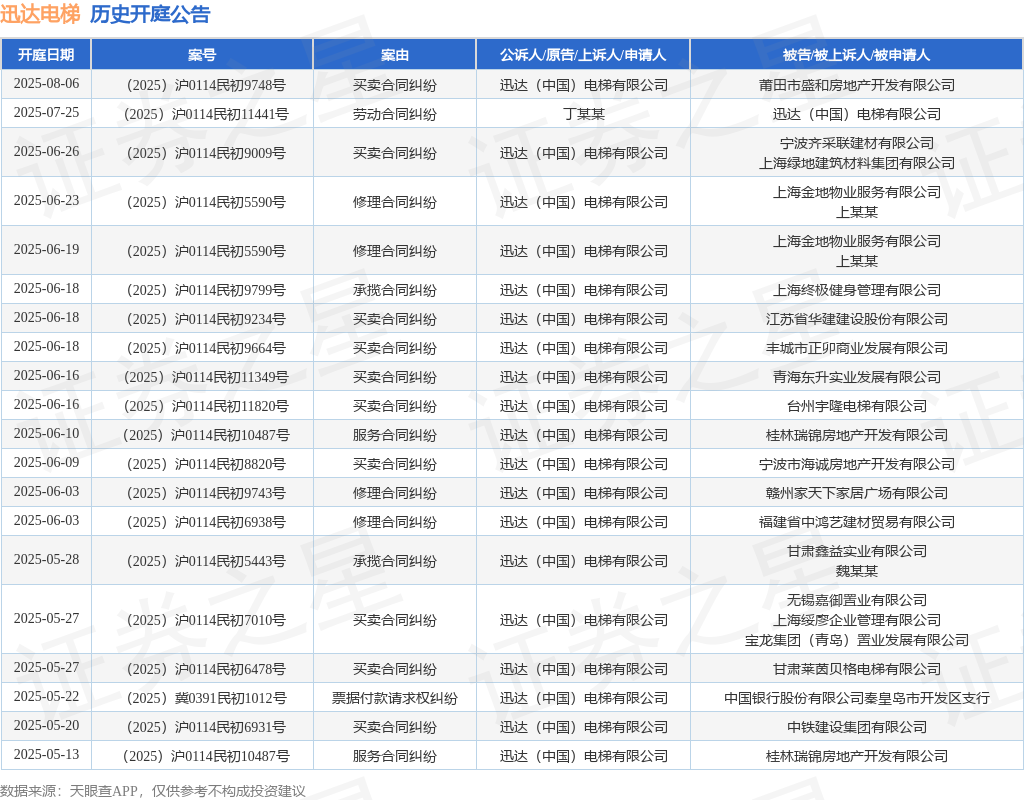Click case number 沪0114民初9799号

[206, 290]
